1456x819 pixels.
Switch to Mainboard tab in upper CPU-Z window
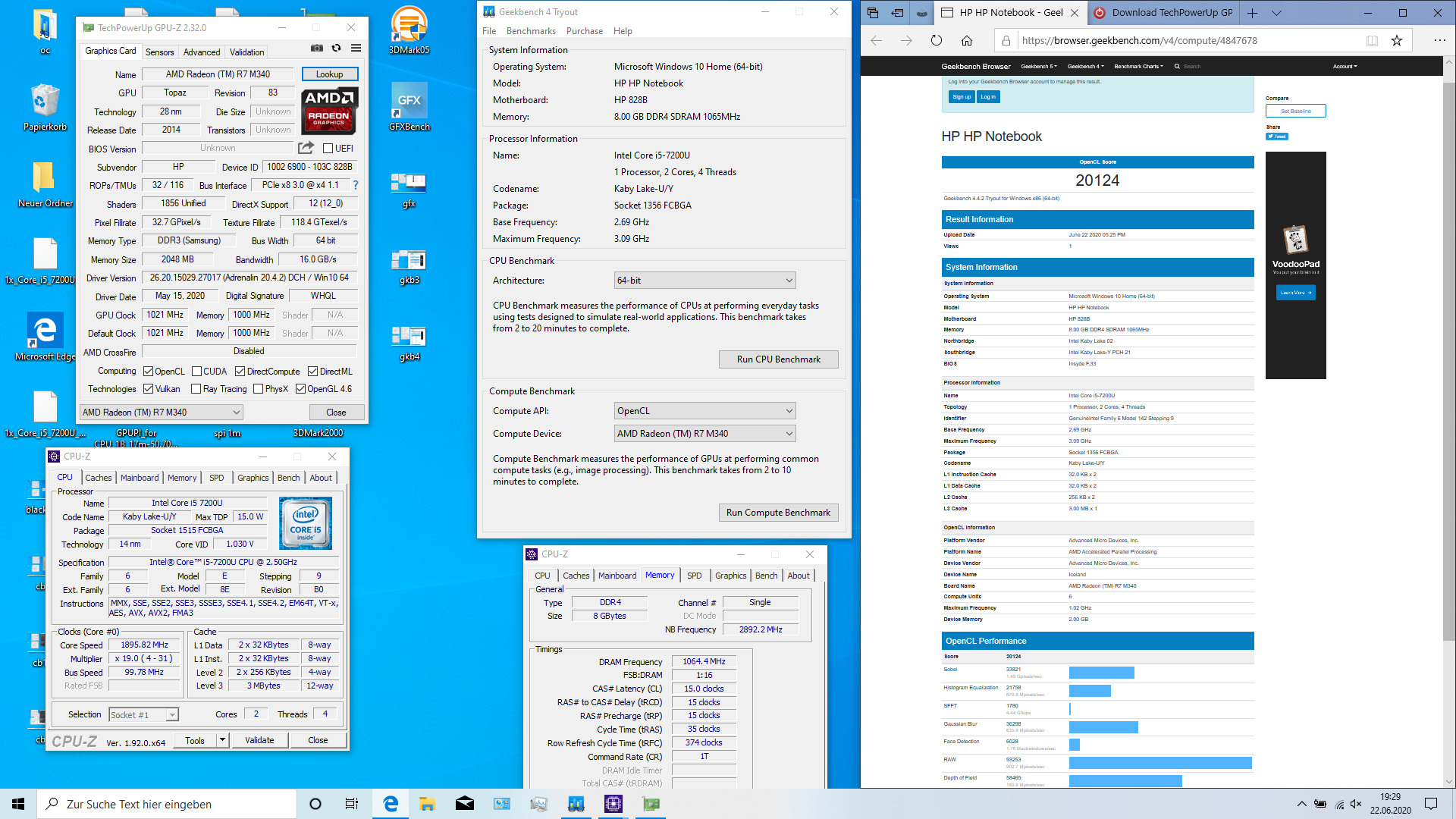coord(140,478)
